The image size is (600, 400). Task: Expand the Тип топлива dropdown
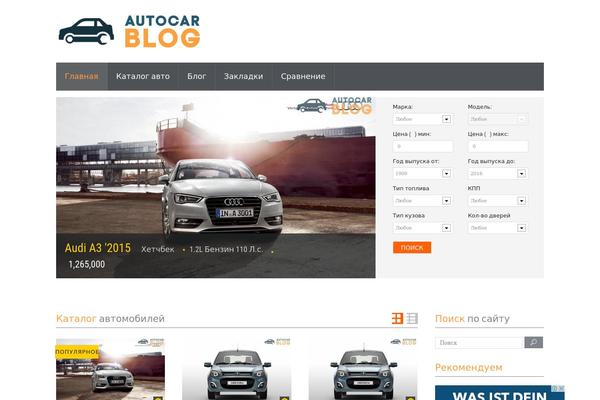pos(422,201)
